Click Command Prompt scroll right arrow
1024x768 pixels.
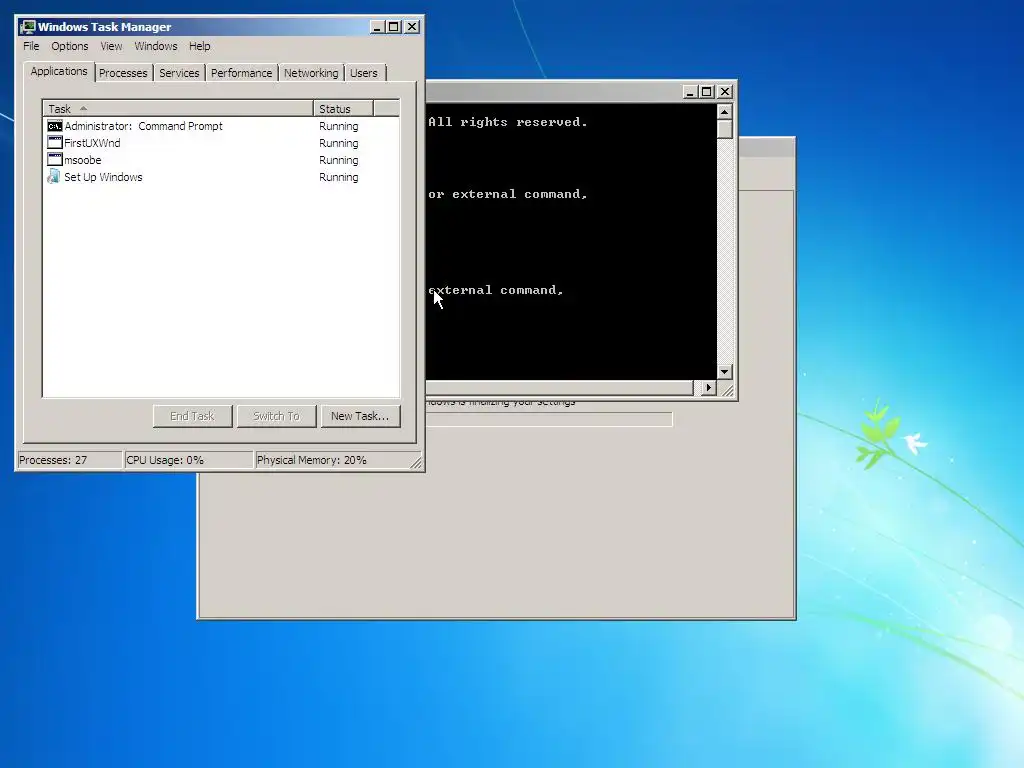click(709, 388)
